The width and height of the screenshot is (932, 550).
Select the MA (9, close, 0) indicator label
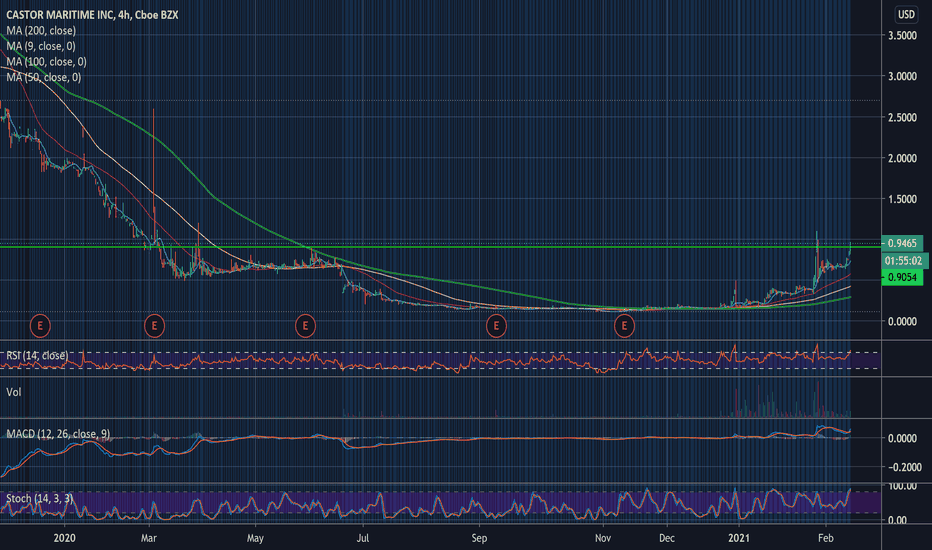[41, 46]
